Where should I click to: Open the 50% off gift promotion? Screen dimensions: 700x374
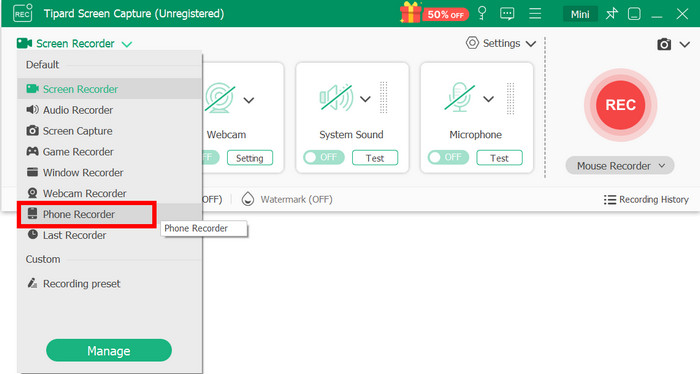coord(434,13)
